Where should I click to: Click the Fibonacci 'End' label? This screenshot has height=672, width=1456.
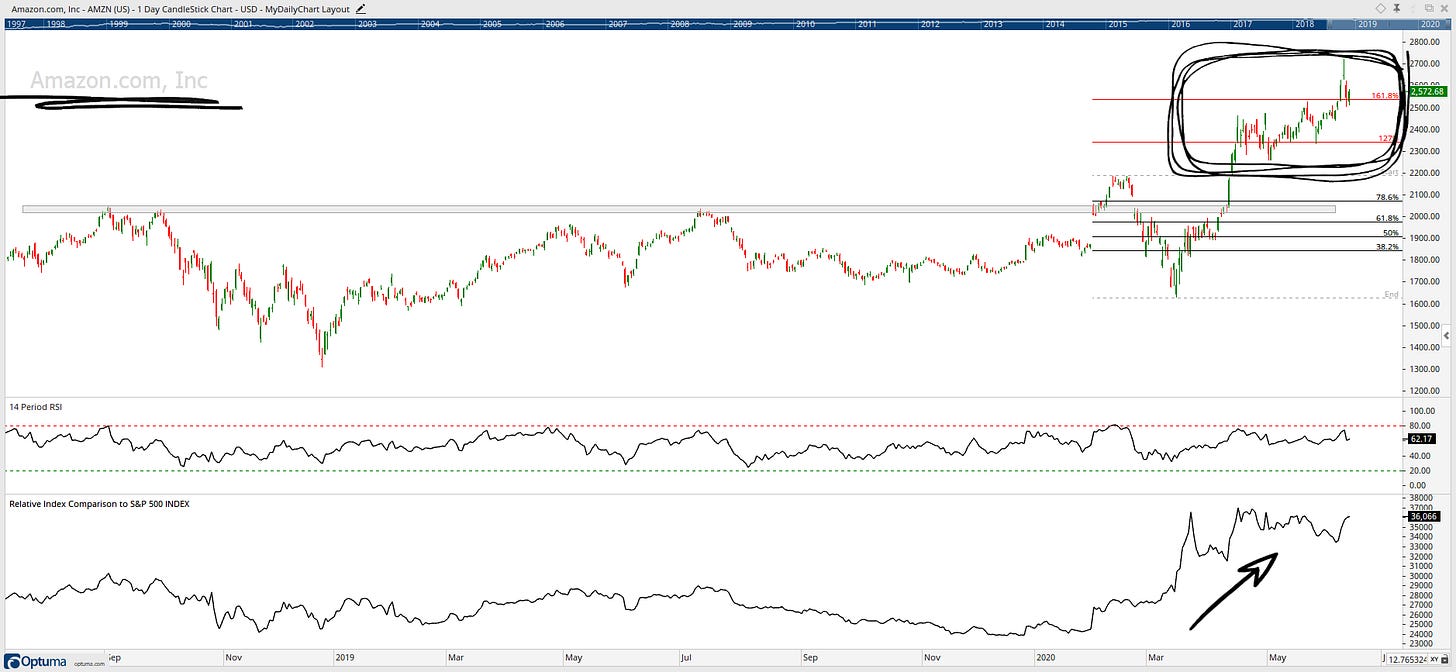[1391, 294]
